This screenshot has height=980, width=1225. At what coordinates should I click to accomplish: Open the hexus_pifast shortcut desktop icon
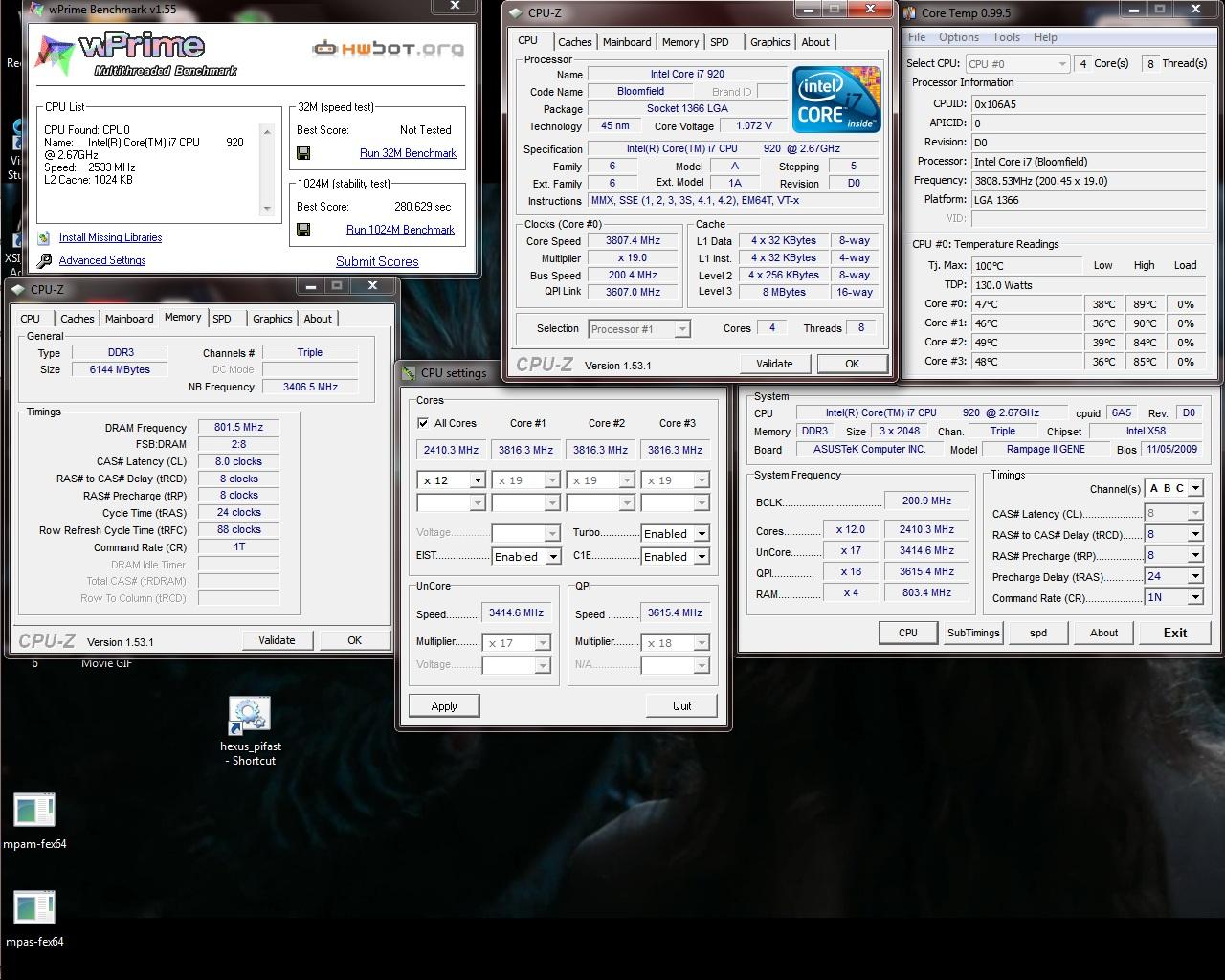point(250,717)
